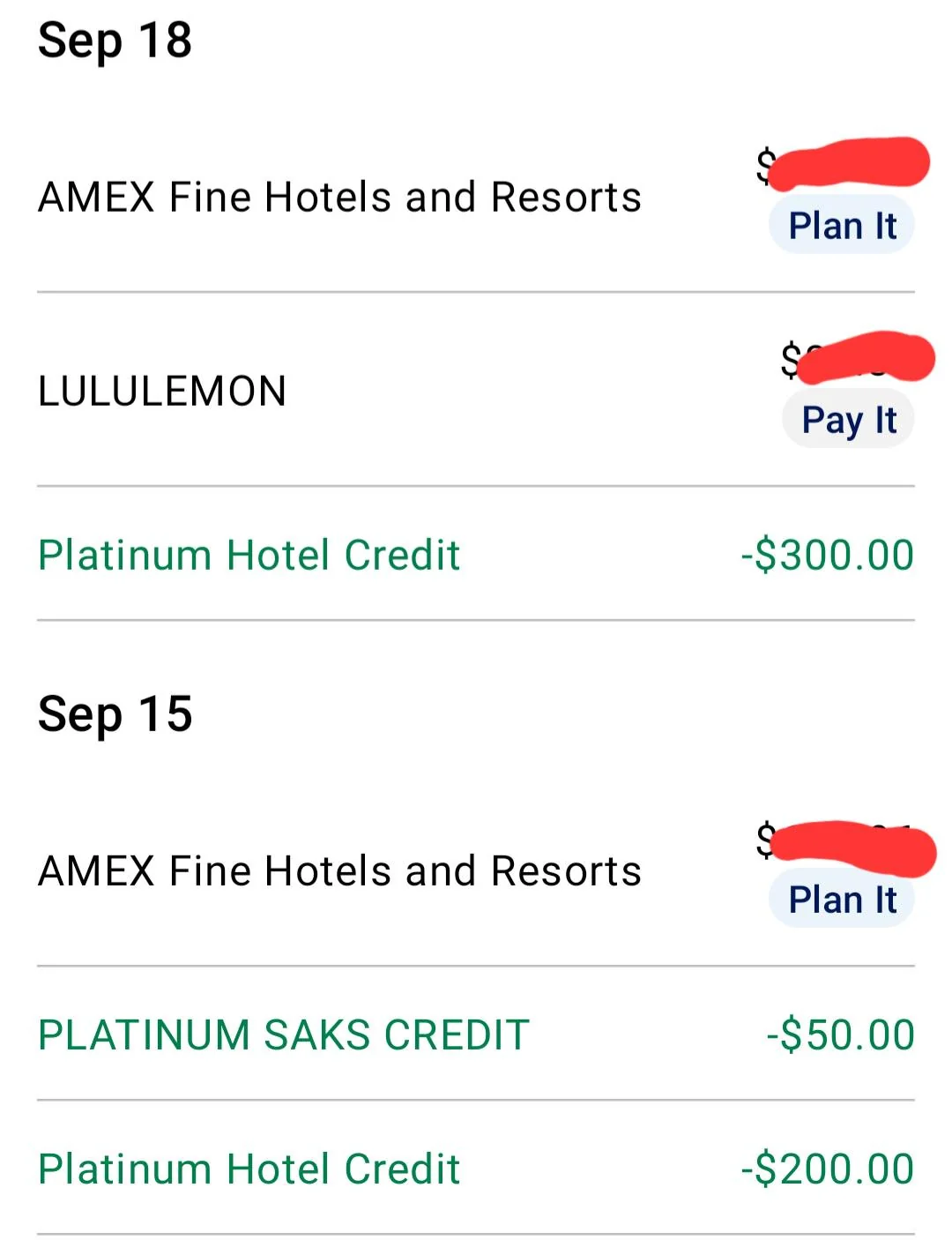Open the PLATINUM SAKS CREDIT entry

pyautogui.click(x=283, y=1035)
